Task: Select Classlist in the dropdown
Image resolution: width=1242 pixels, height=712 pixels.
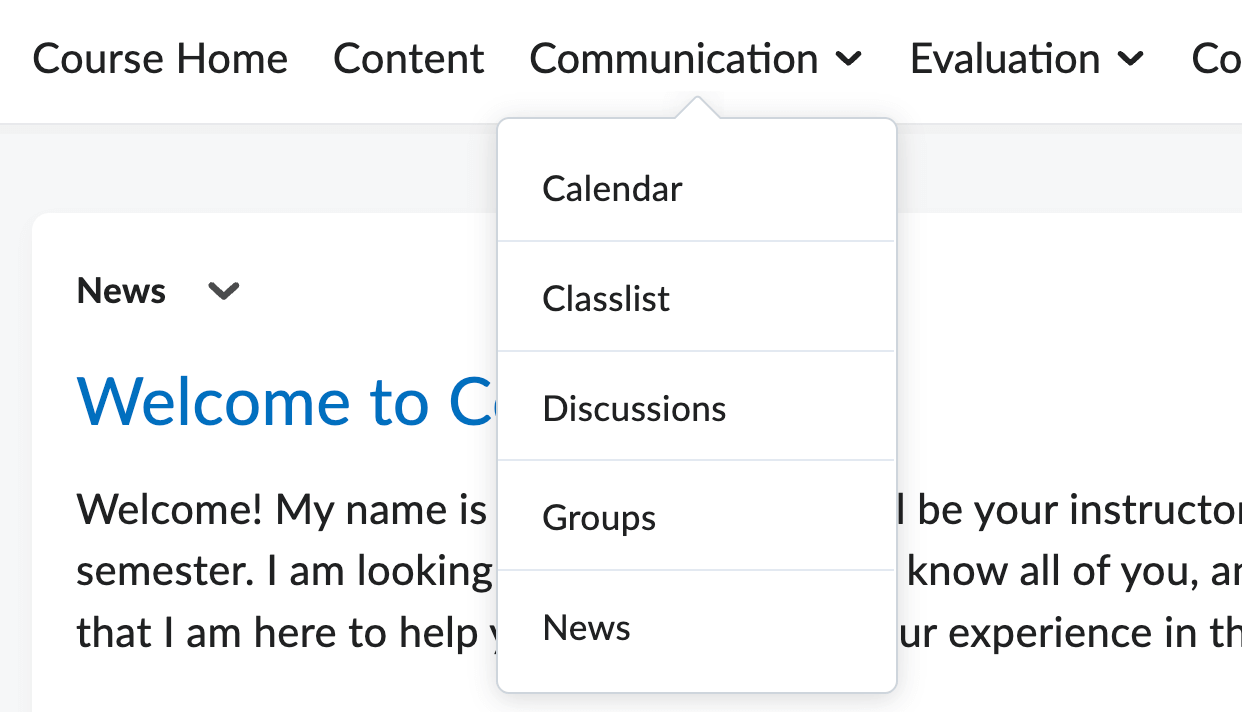Action: (605, 298)
